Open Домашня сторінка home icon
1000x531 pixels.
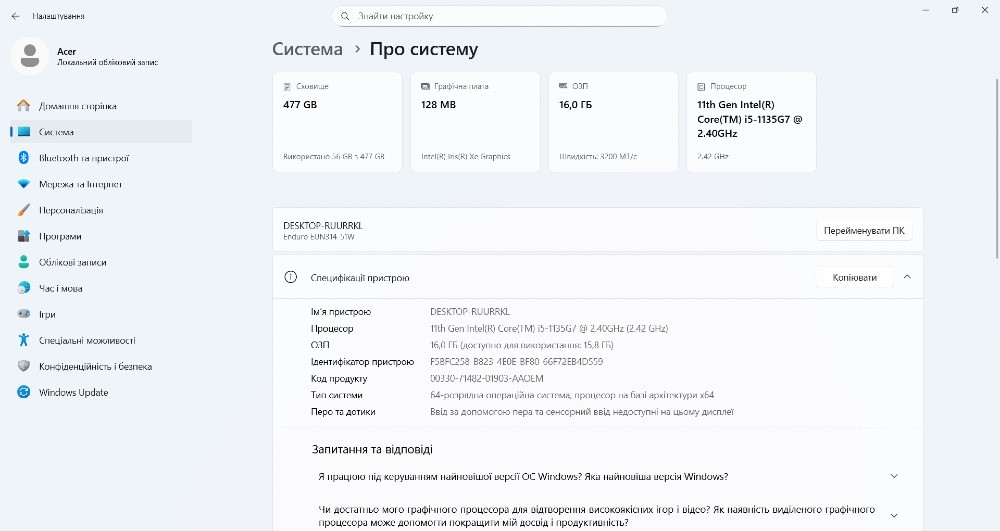(x=24, y=106)
